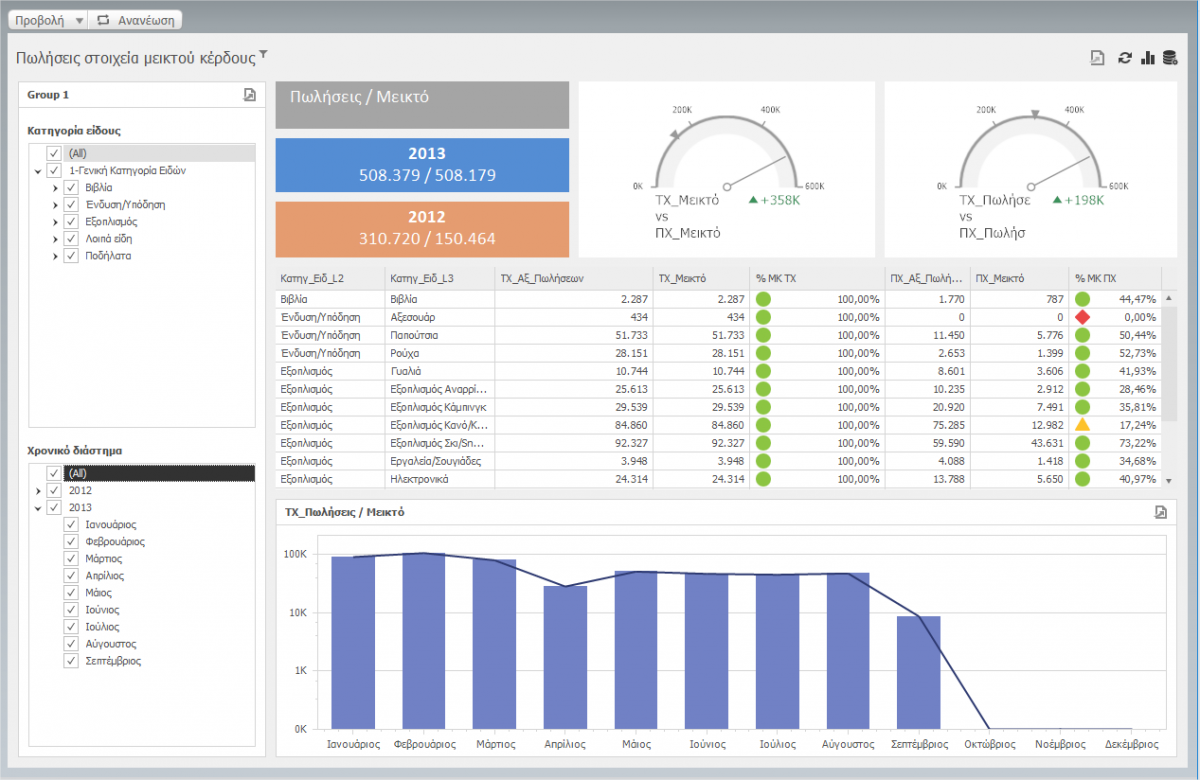Click the Σεπτέμβριος bar in the chart

919,672
